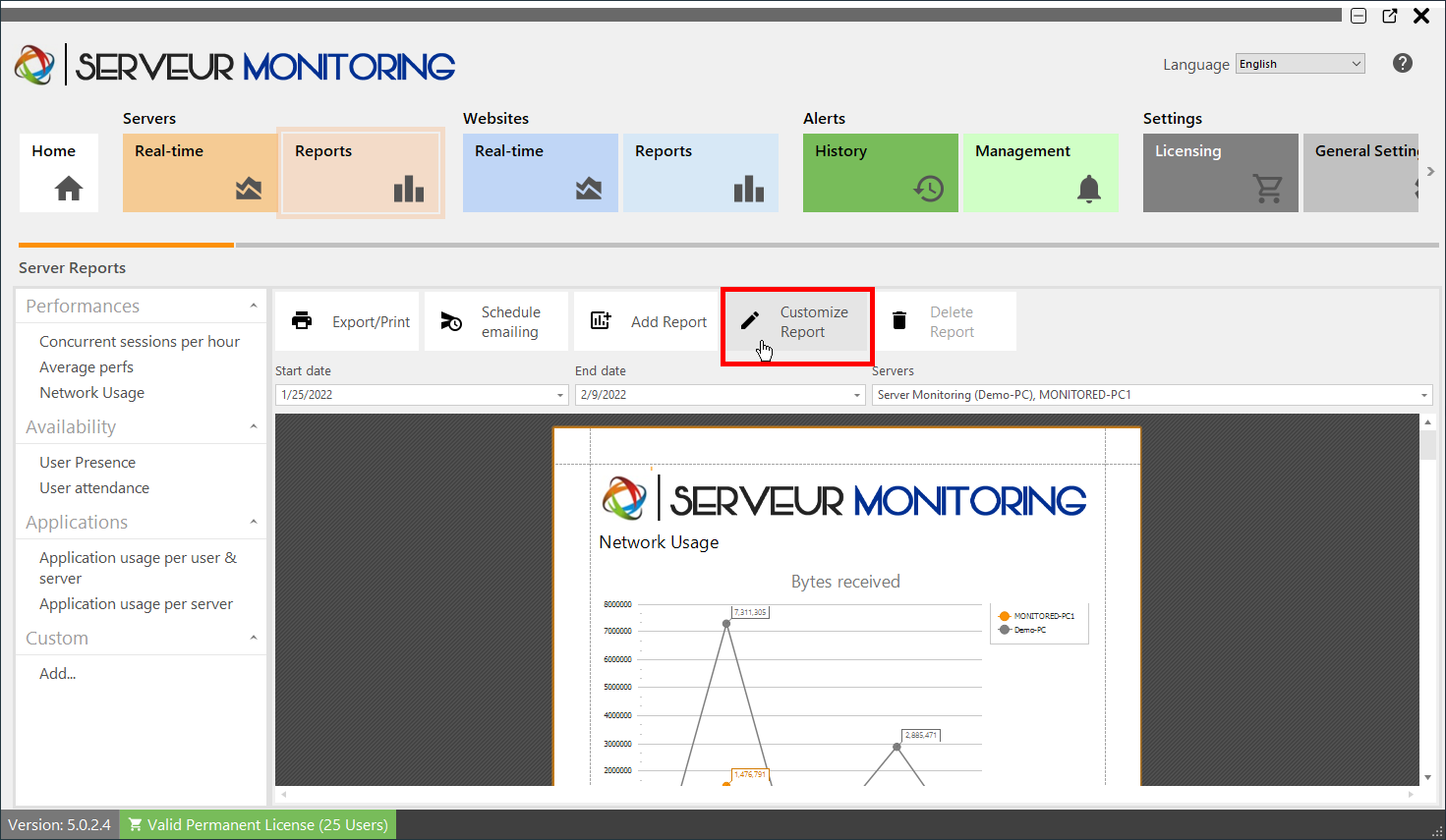Select Application usage per server report

[x=136, y=603]
